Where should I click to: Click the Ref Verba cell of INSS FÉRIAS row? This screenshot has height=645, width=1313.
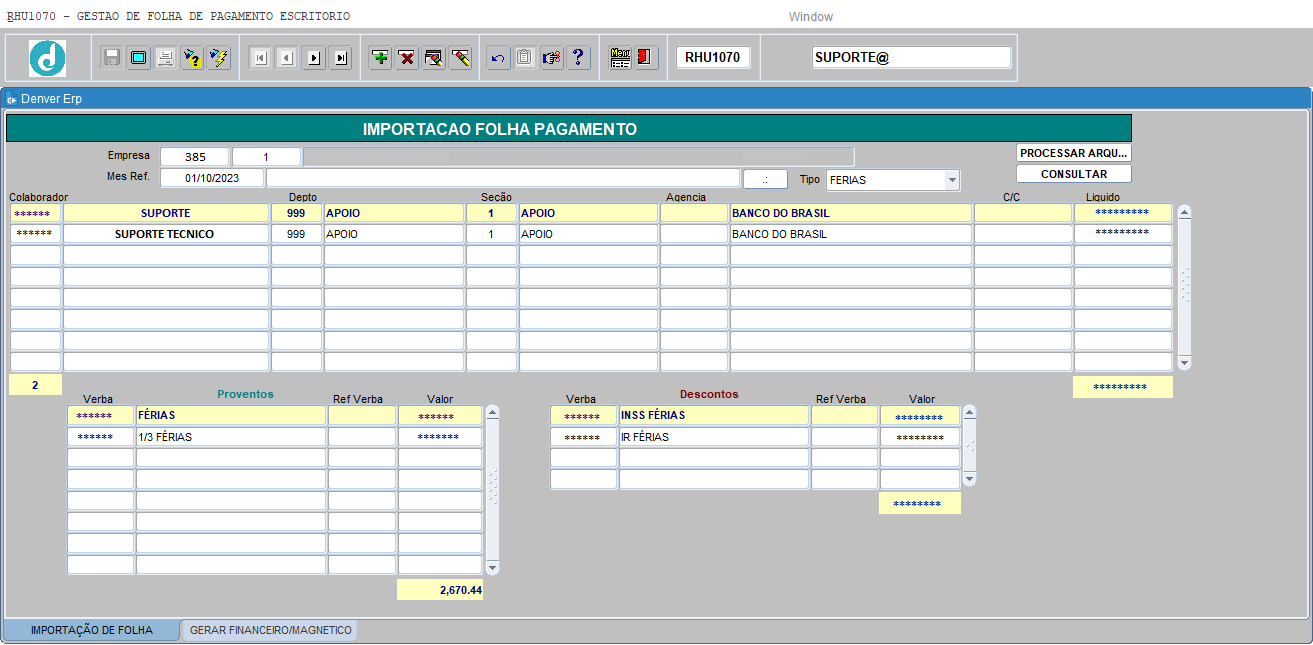tap(844, 415)
